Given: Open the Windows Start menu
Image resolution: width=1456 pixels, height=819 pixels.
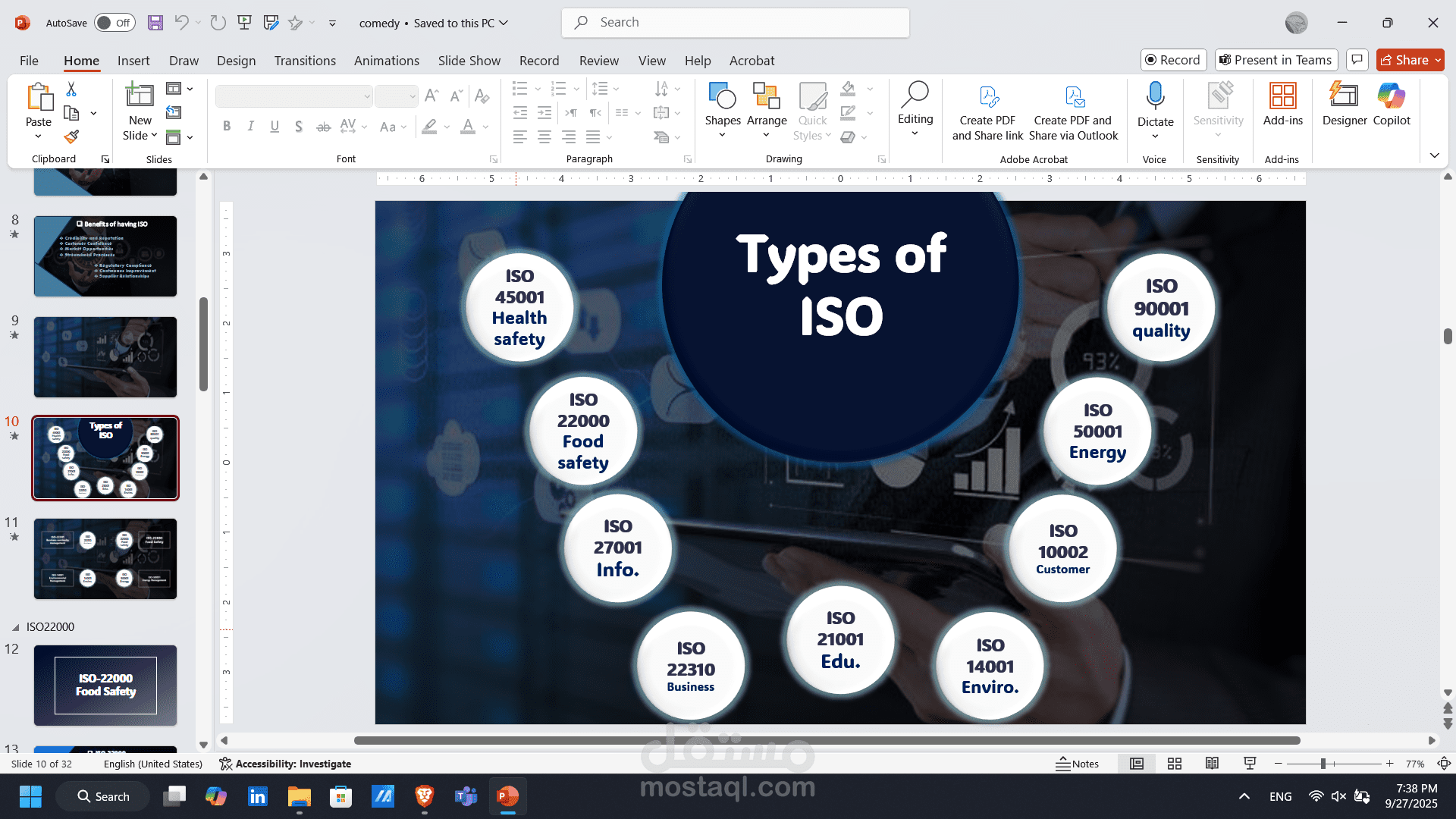Looking at the screenshot, I should tap(30, 796).
